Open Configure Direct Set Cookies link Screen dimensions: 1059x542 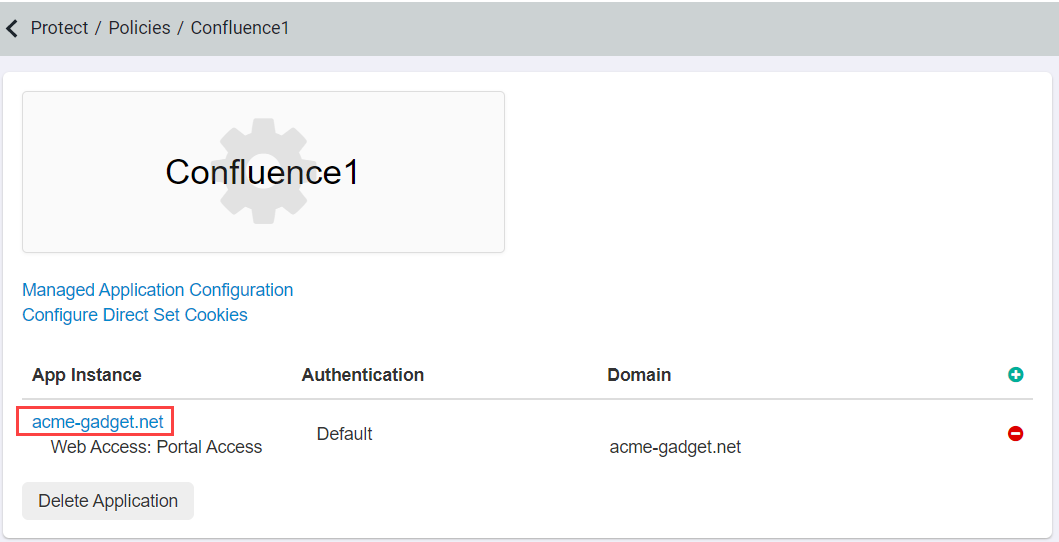pyautogui.click(x=135, y=315)
